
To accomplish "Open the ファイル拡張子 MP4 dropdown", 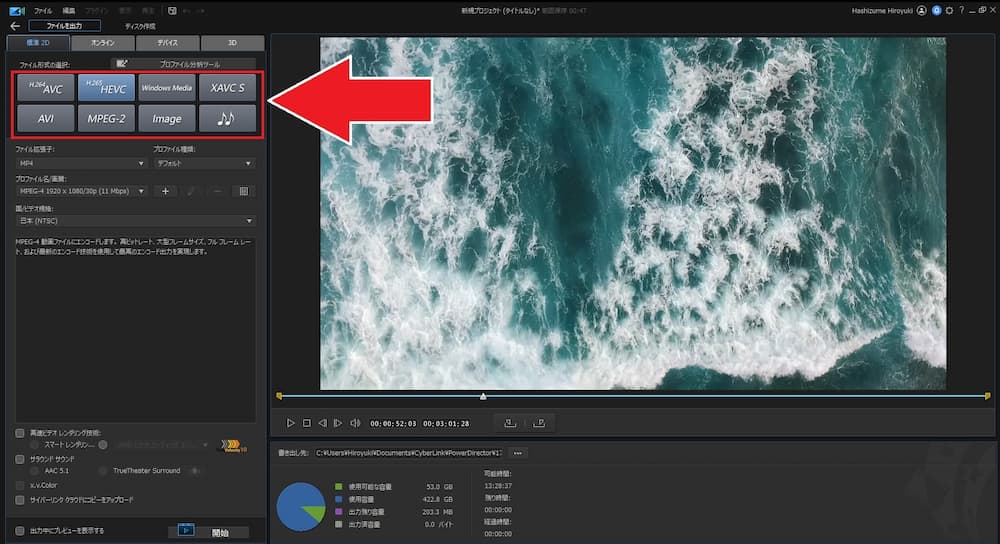I will tap(81, 163).
